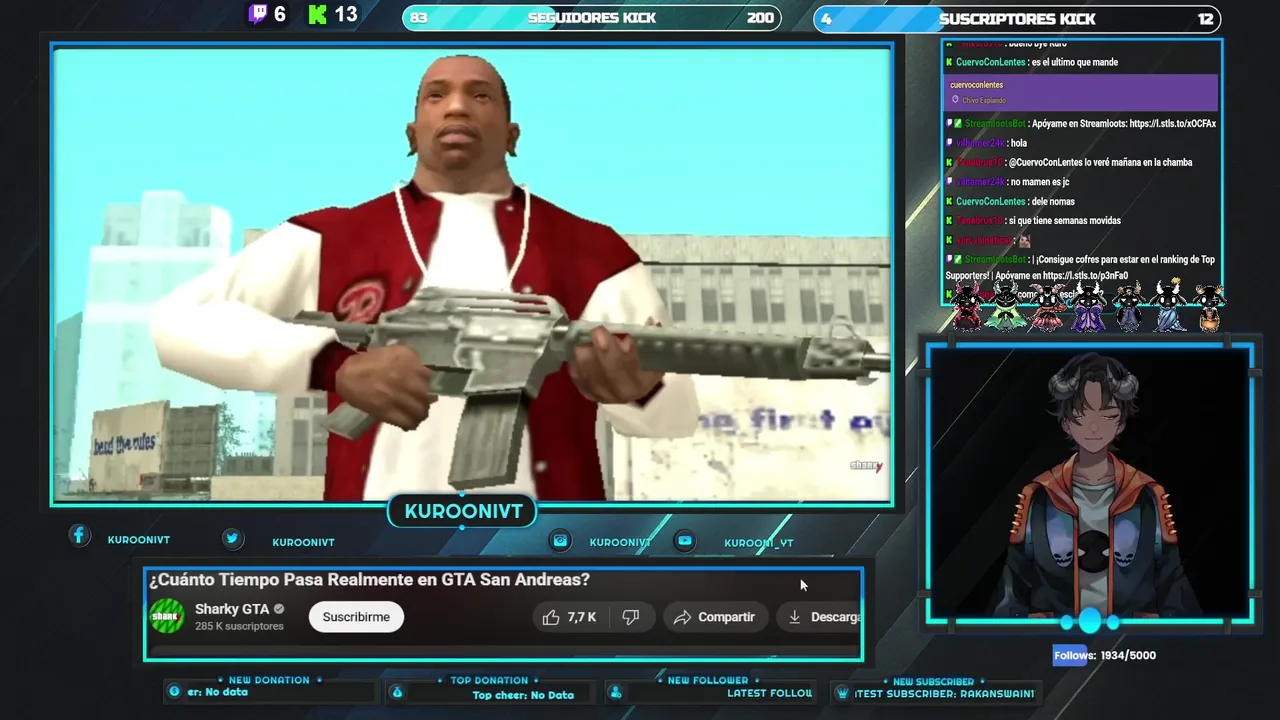Open the Sharky GTA channel name link

[x=232, y=609]
